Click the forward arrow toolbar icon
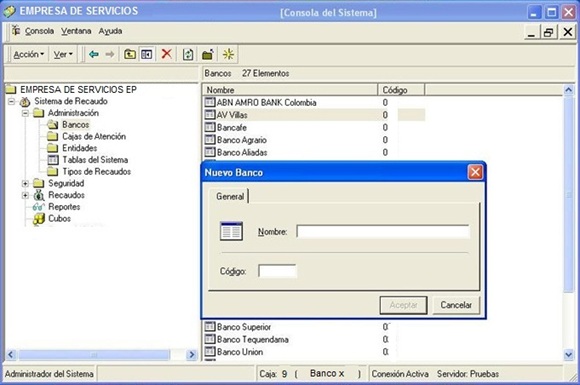The width and height of the screenshot is (580, 385). coord(110,54)
